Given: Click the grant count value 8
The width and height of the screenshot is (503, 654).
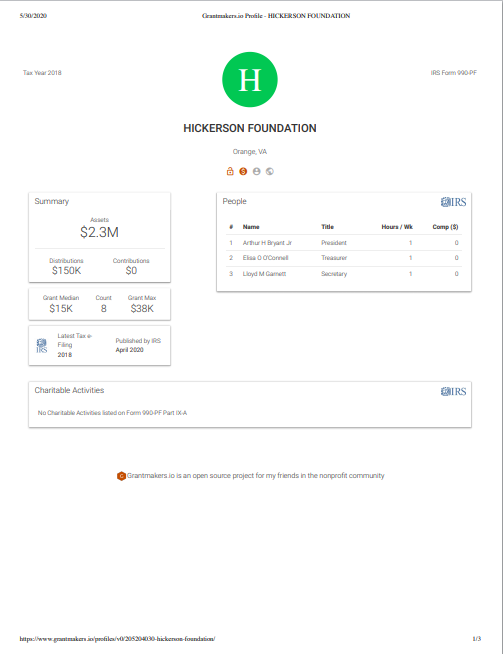Looking at the screenshot, I should point(103,308).
